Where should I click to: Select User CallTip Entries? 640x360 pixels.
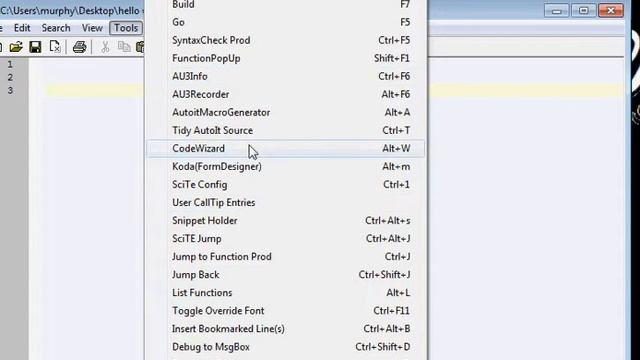coord(285,202)
